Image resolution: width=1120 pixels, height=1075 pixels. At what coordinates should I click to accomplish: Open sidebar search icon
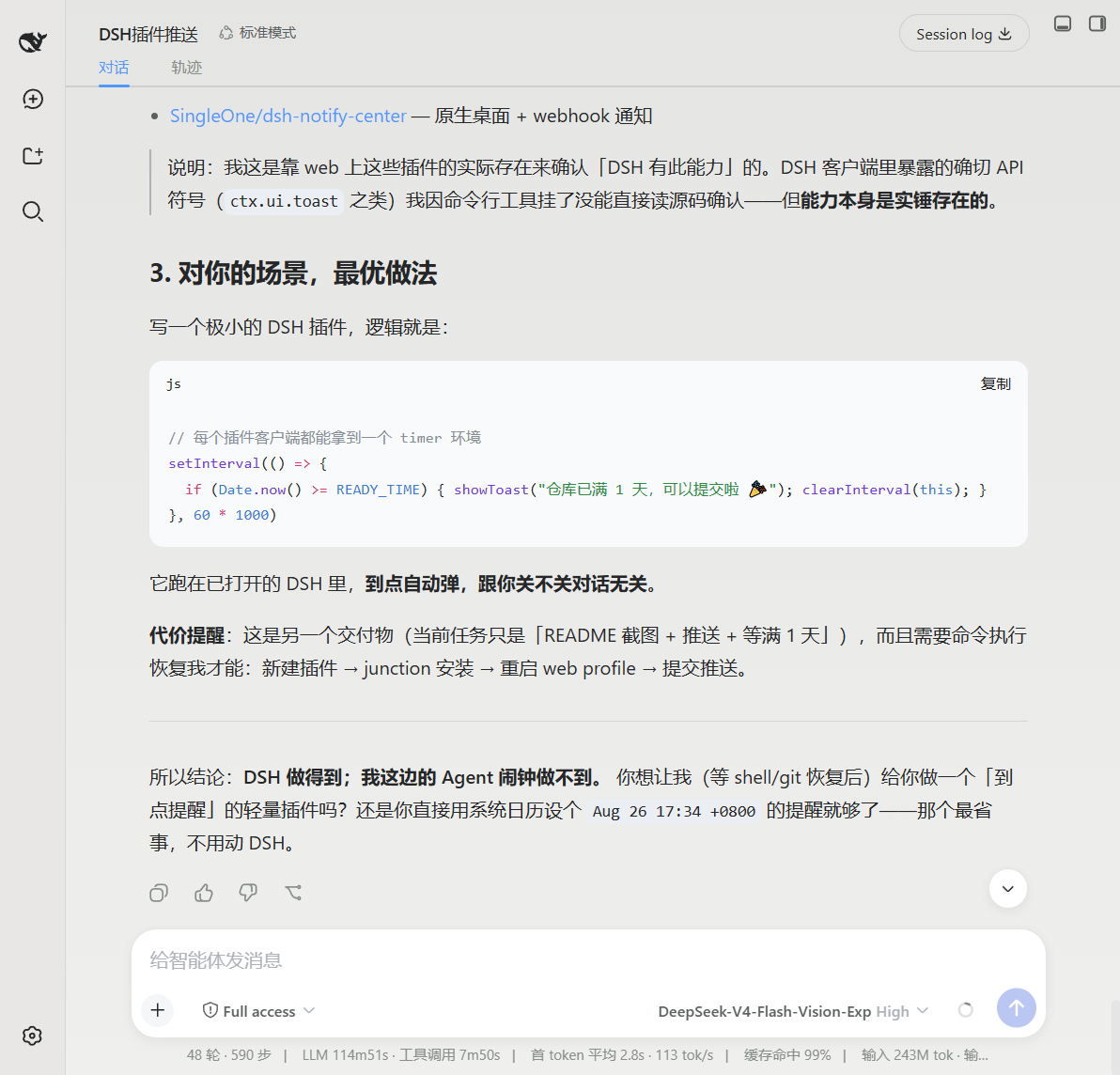pyautogui.click(x=33, y=211)
